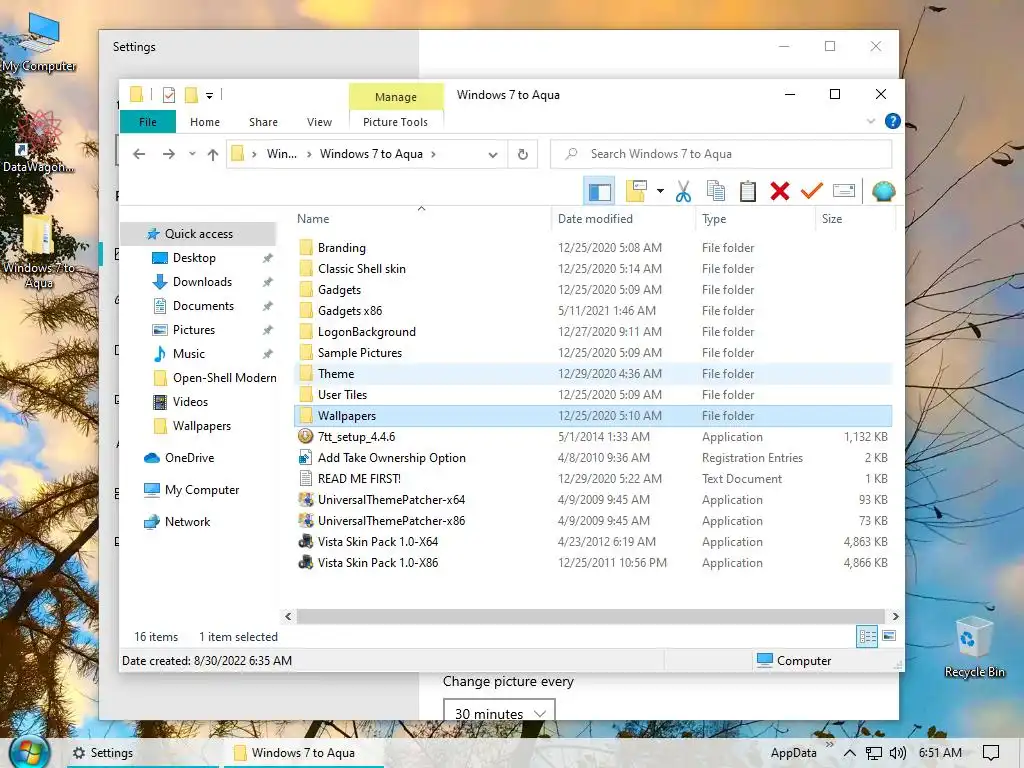
Task: Click the horizontal scrollbar left arrow
Action: click(288, 616)
